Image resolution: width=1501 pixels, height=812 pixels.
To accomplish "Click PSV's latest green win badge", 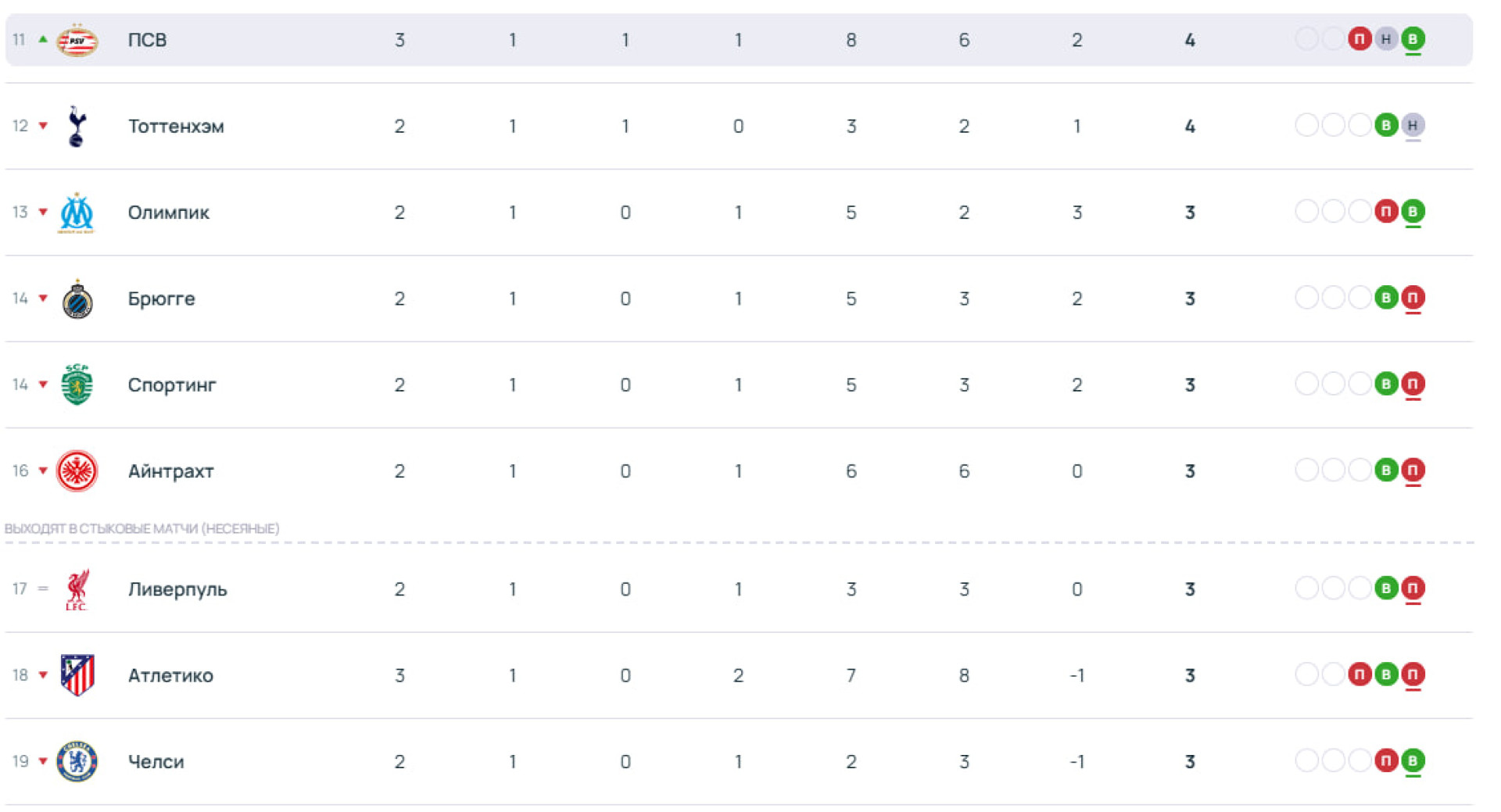I will pyautogui.click(x=1412, y=39).
